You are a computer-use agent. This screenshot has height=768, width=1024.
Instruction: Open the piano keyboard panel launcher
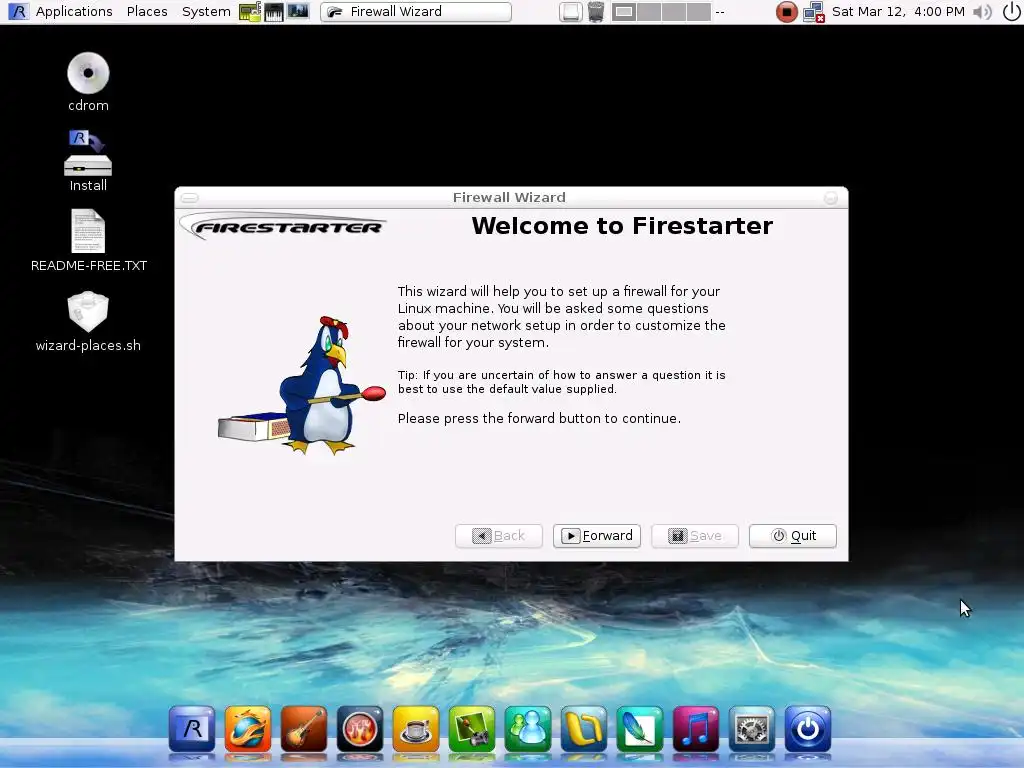[x=274, y=11]
